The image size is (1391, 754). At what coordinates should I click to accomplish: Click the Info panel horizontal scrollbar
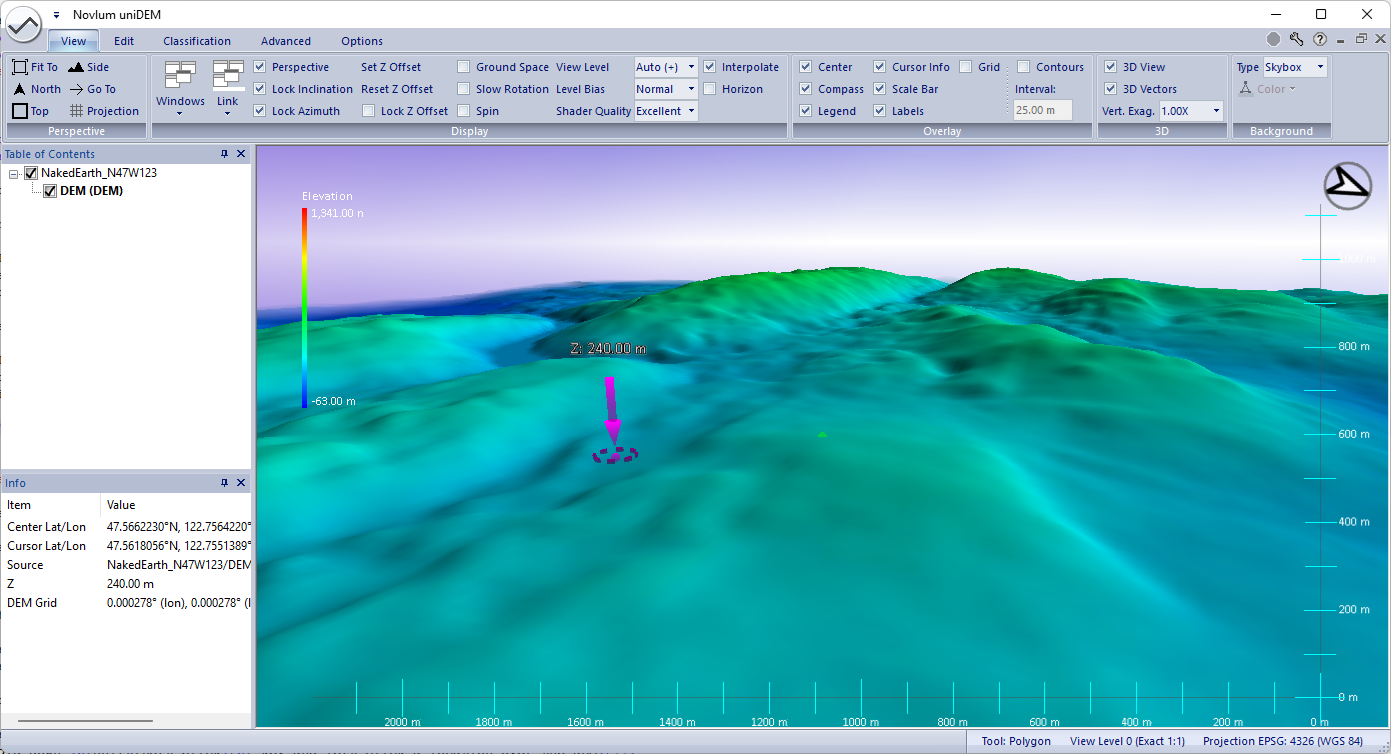(x=85, y=720)
